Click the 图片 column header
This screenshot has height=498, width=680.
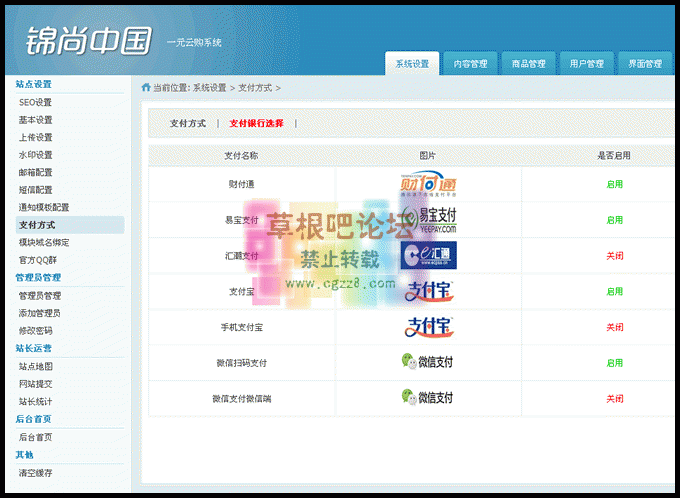pyautogui.click(x=427, y=156)
